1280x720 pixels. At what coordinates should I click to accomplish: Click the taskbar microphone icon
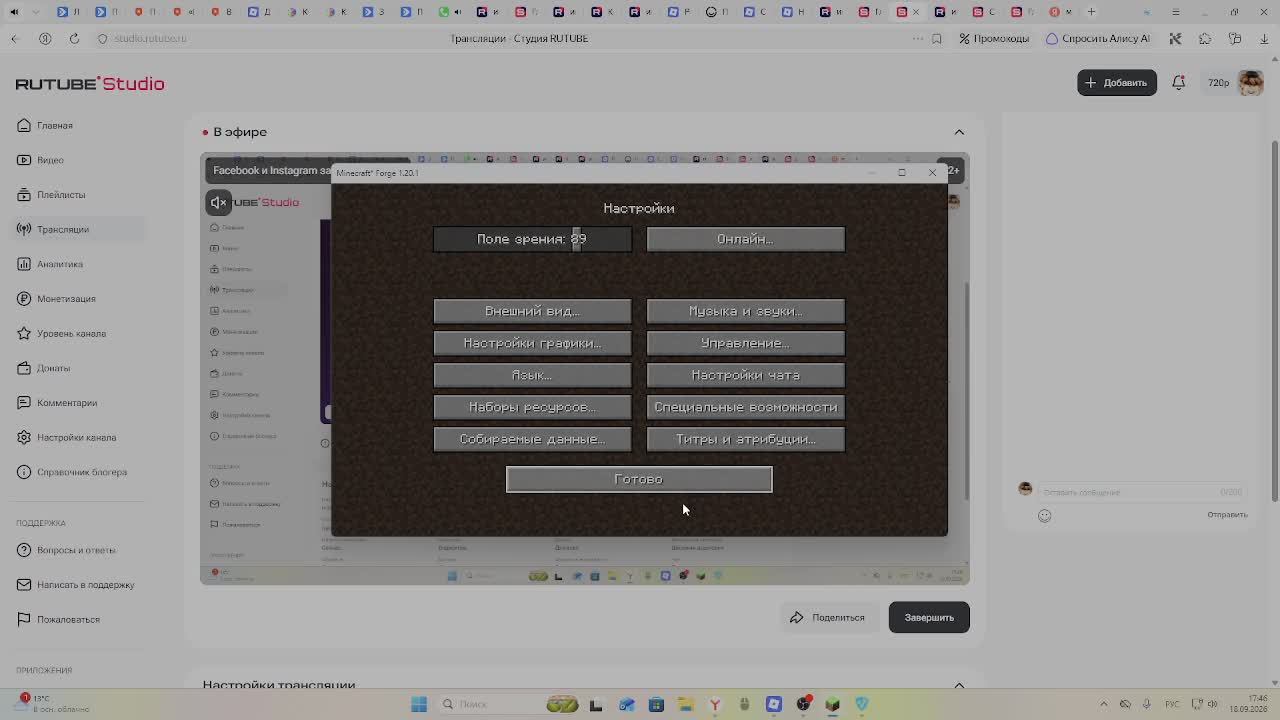[1146, 704]
